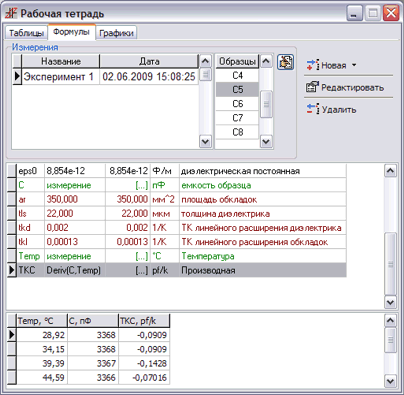Click the app icon in title bar
The image size is (404, 395).
click(11, 13)
